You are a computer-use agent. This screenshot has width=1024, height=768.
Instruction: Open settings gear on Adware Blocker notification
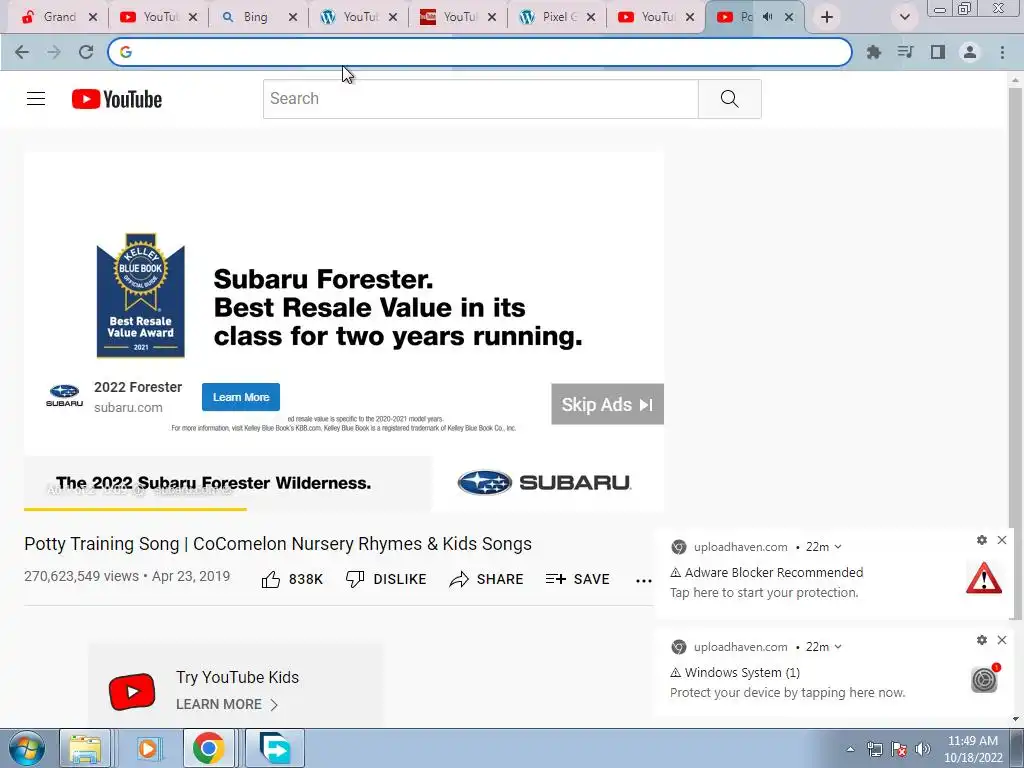[982, 540]
